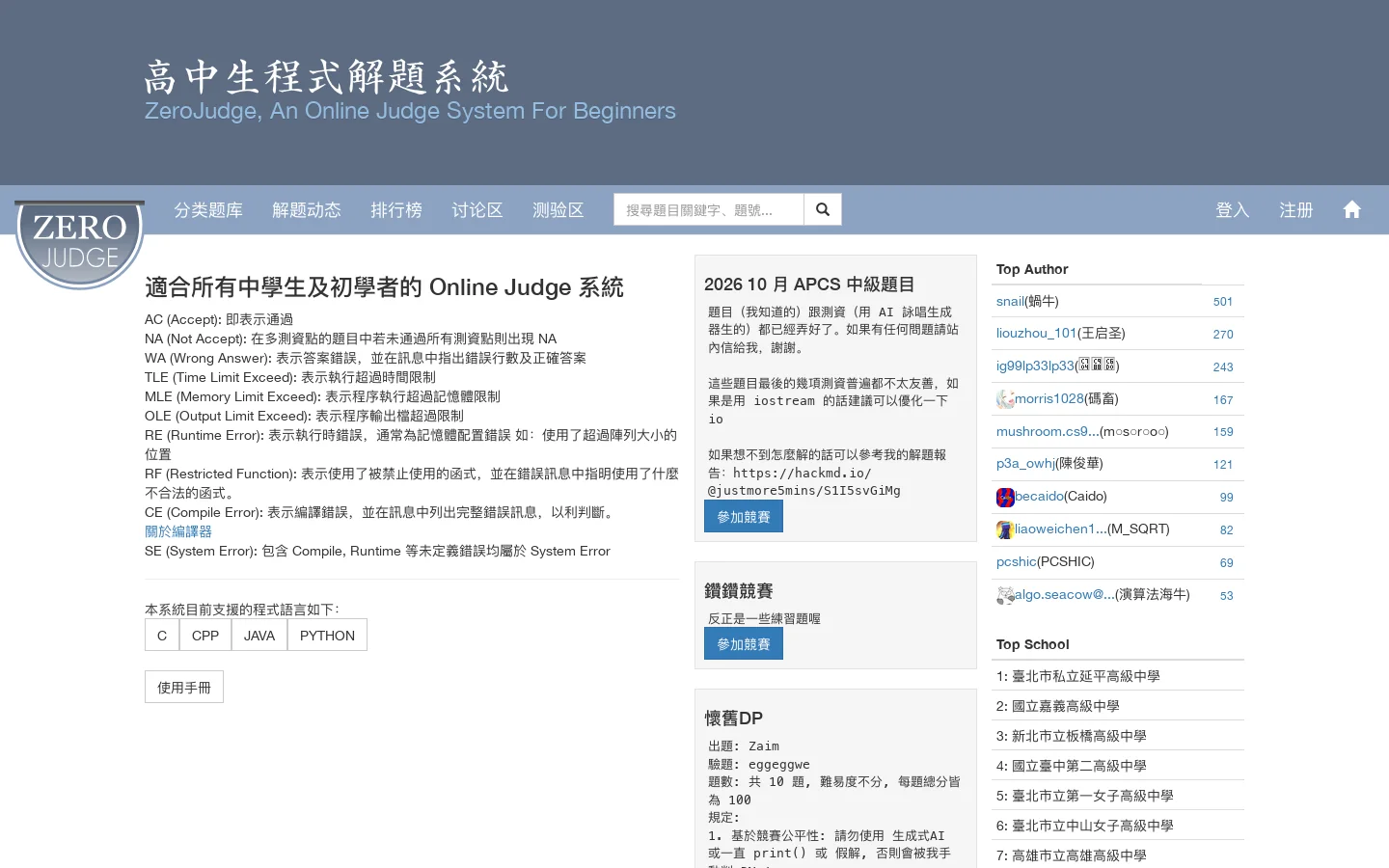Screen dimensions: 1389x868
Task: Open 测验区 contest page
Action: coord(558,210)
